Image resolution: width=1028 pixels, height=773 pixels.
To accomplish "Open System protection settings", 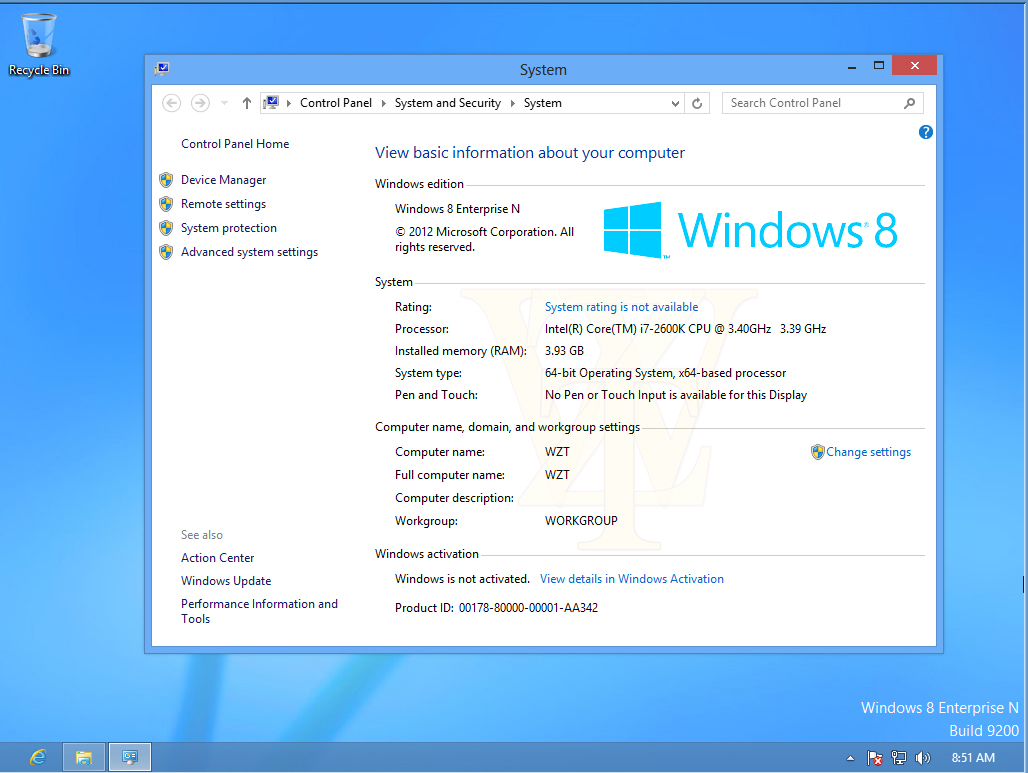I will 228,228.
